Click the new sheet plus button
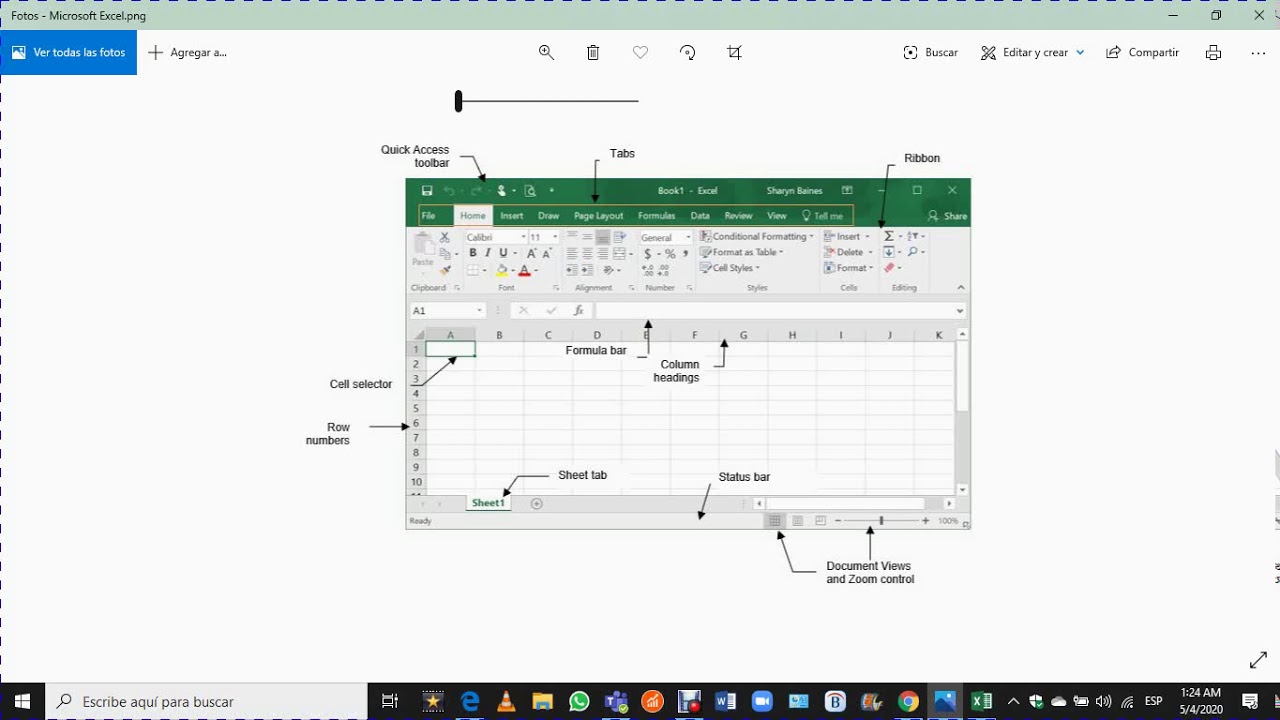 pos(537,503)
